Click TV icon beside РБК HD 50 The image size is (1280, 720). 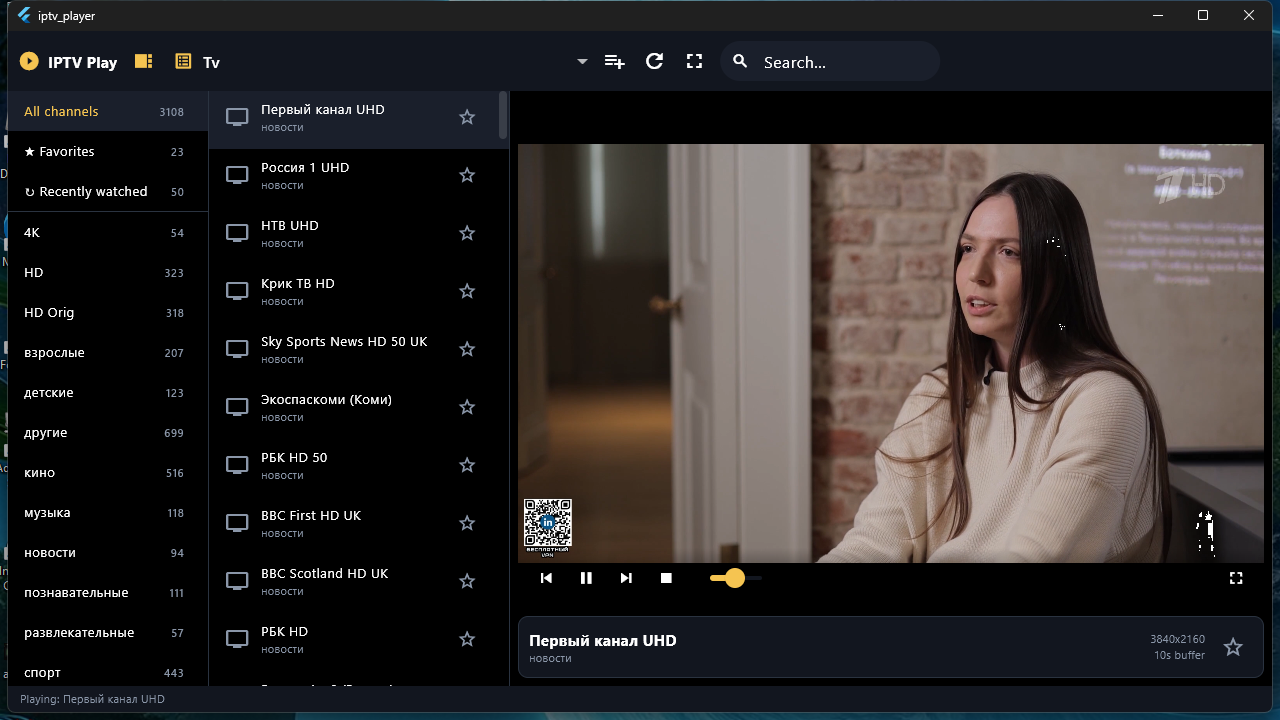point(237,465)
